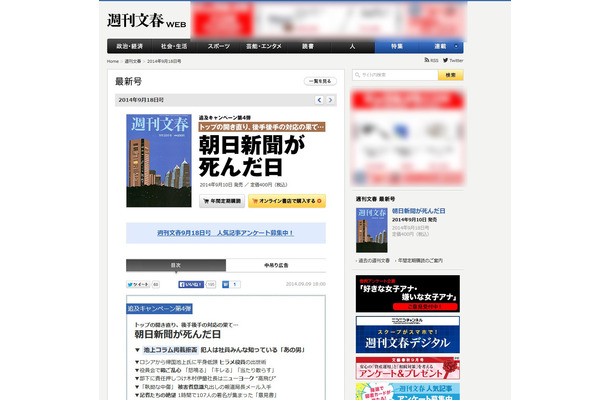Open the 読書 menu
Screen dimensions: 610x400
pos(308,46)
